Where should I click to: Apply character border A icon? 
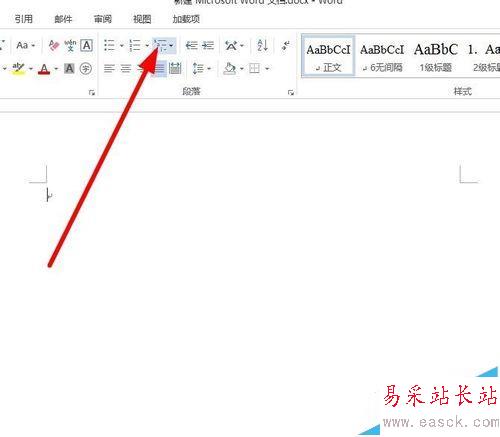(x=87, y=45)
